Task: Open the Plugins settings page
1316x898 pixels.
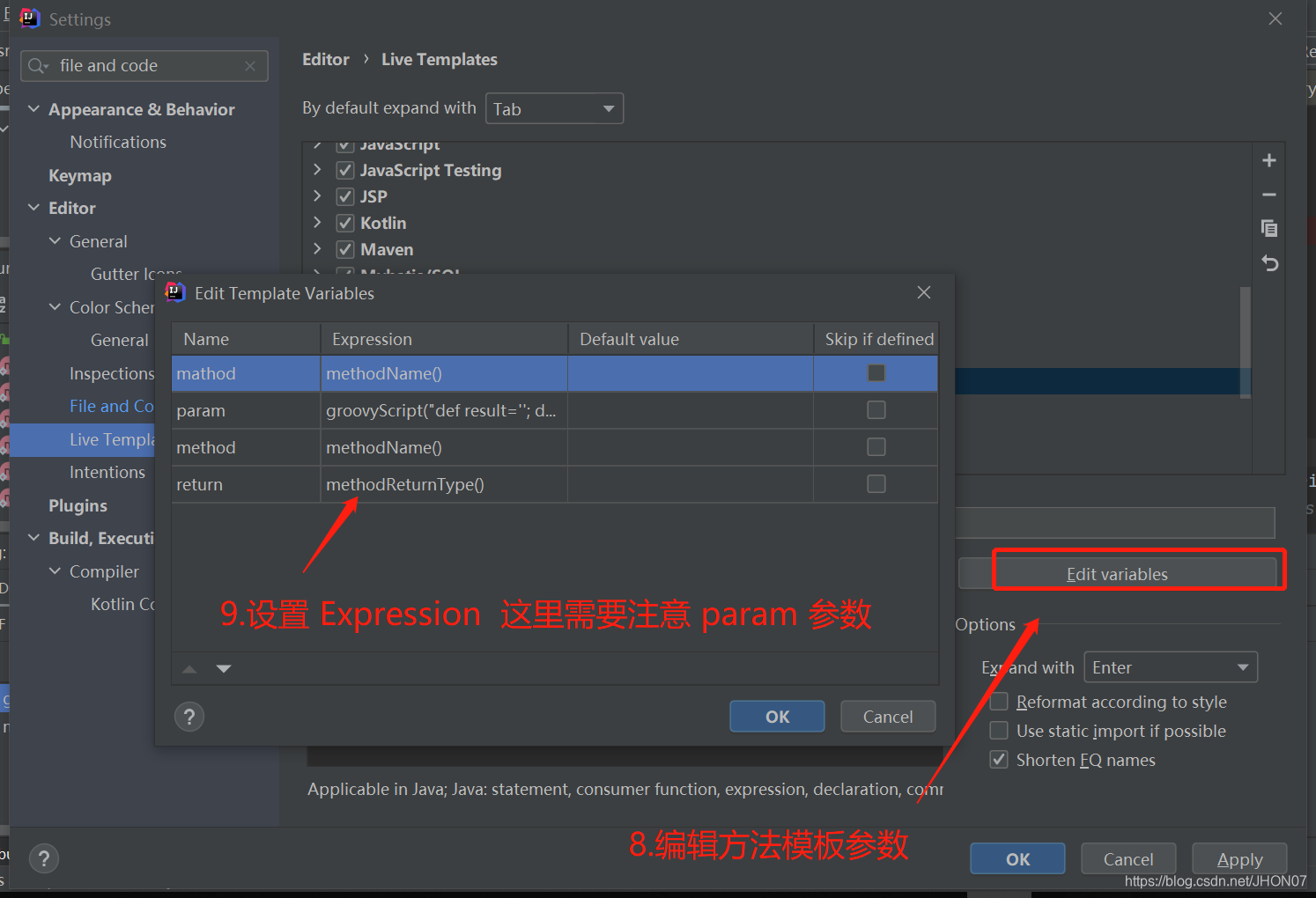Action: pyautogui.click(x=78, y=505)
